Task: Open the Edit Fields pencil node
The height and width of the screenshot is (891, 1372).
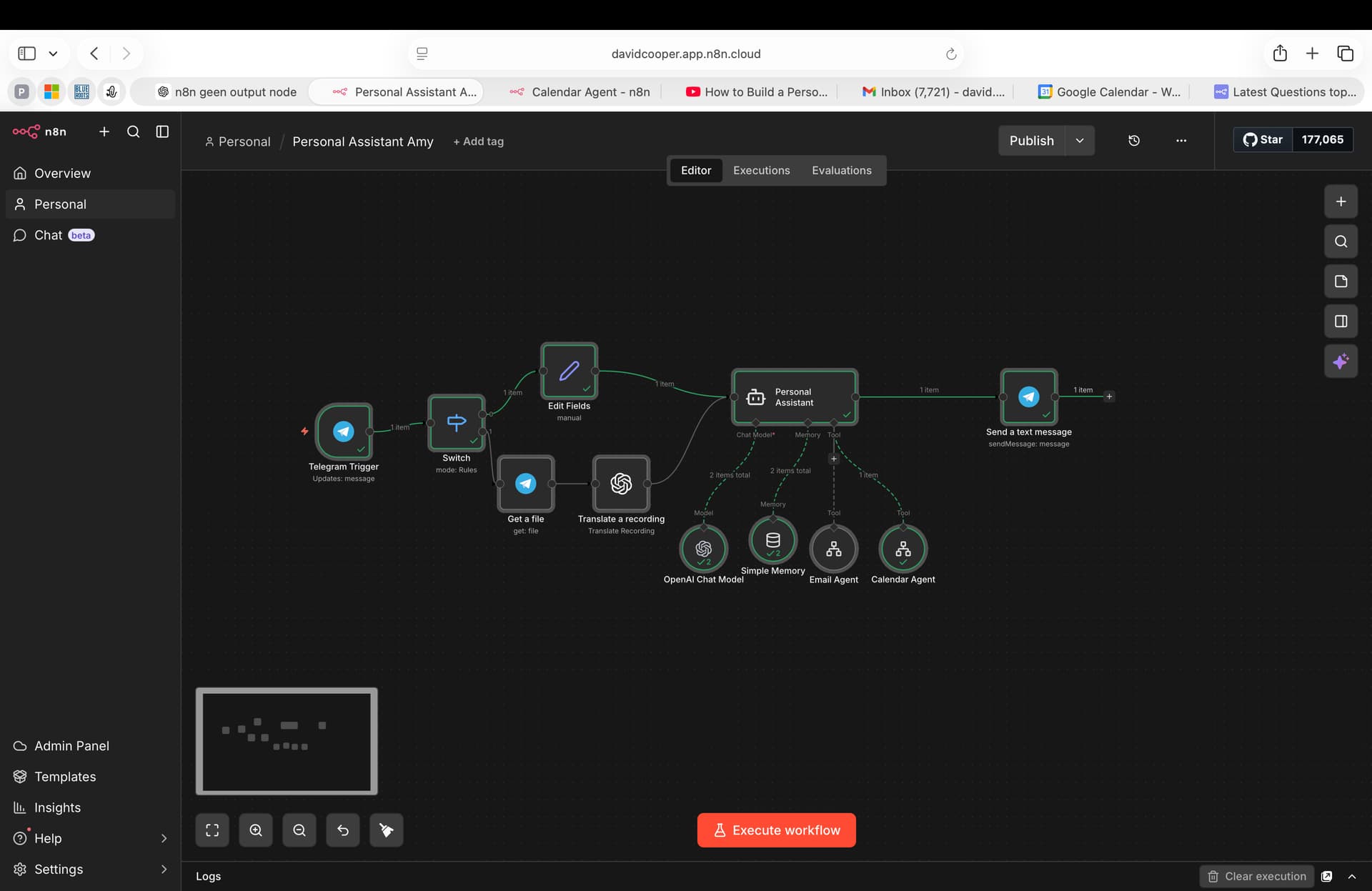Action: click(569, 371)
